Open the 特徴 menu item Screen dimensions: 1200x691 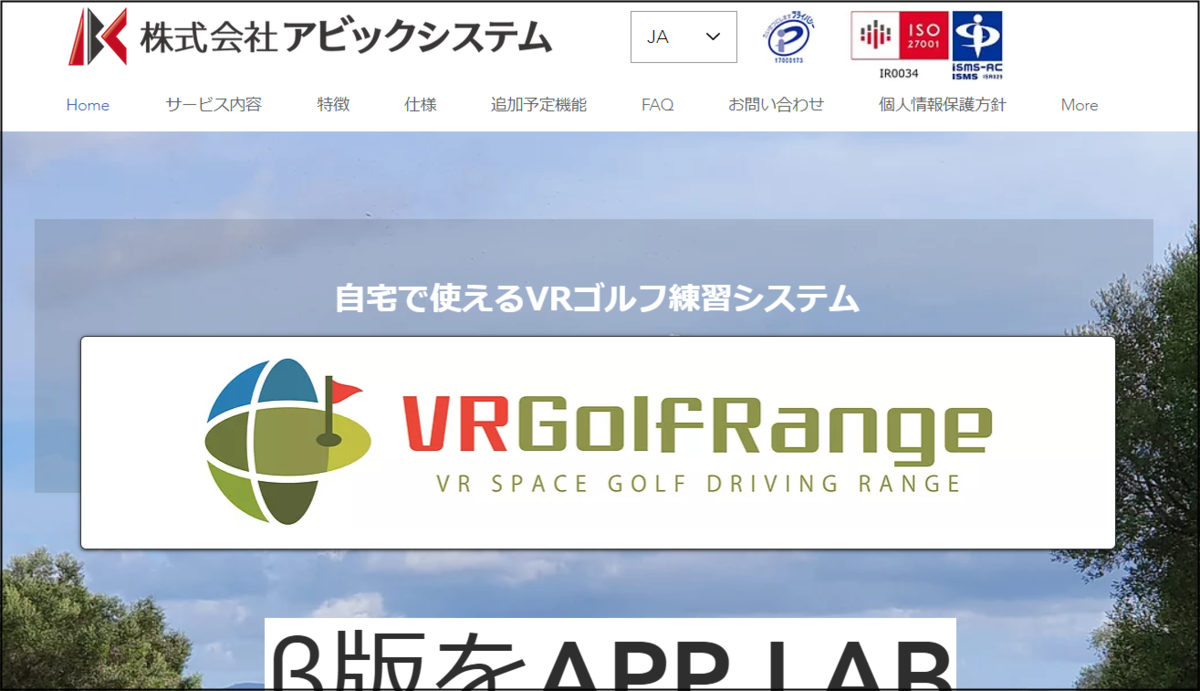[x=334, y=104]
